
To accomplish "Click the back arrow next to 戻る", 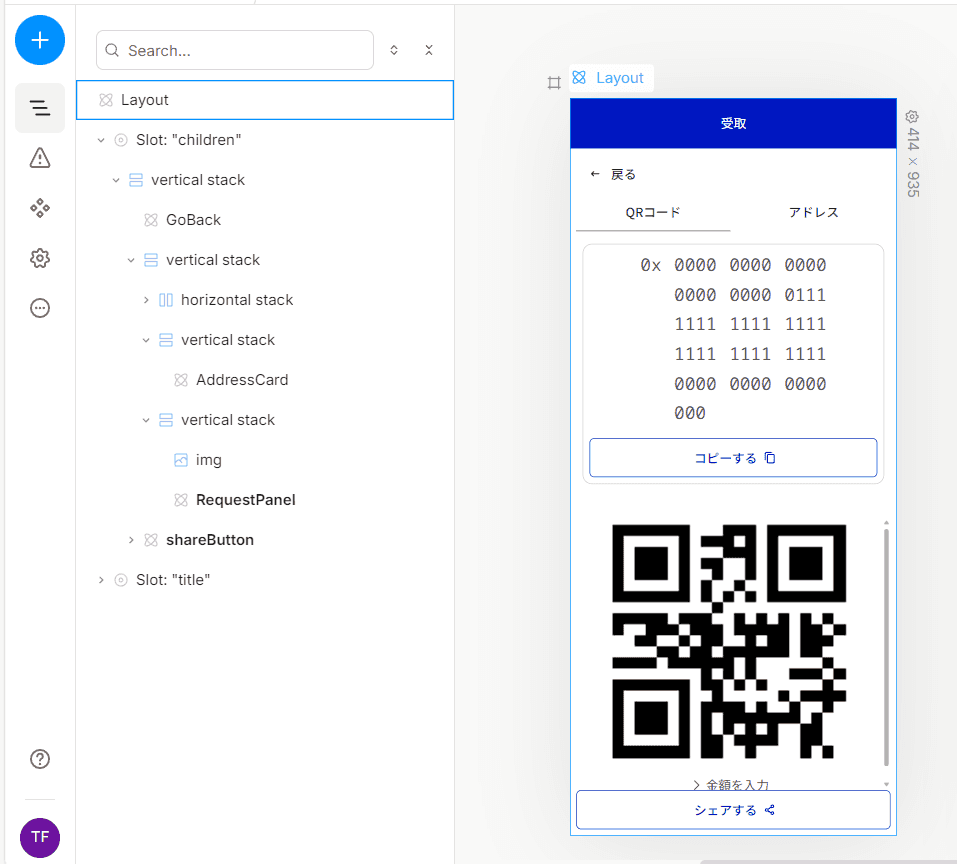I will [x=595, y=175].
